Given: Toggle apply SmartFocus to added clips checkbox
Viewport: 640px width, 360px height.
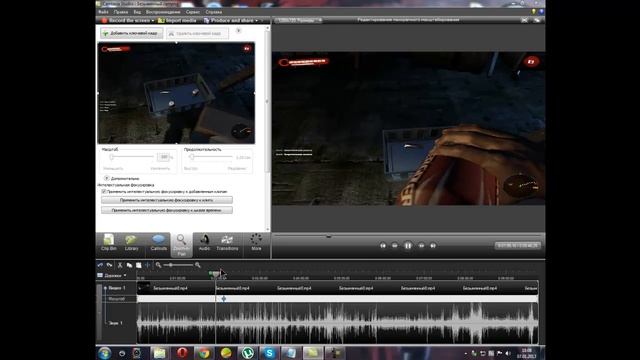Looking at the screenshot, I should point(104,191).
